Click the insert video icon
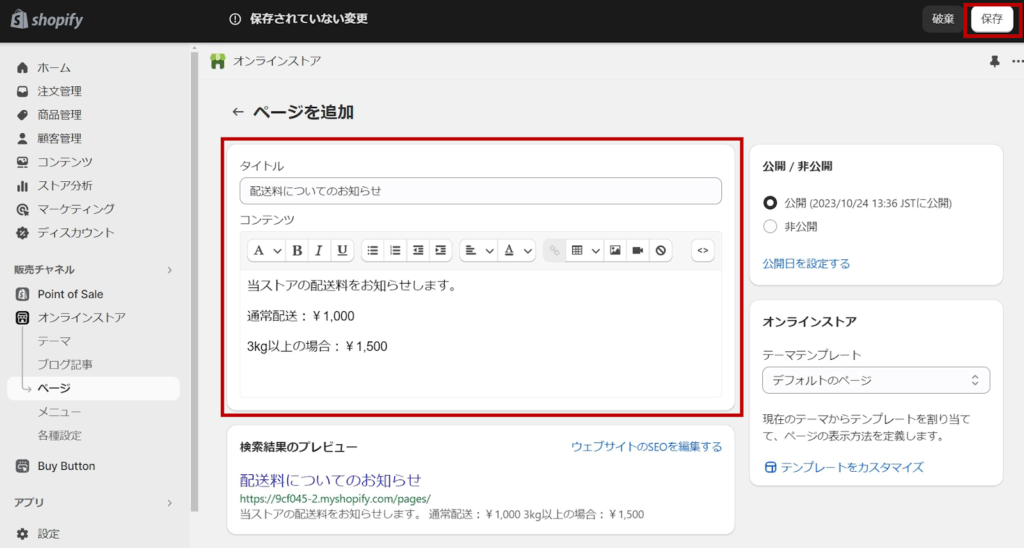The image size is (1024, 548). point(638,250)
